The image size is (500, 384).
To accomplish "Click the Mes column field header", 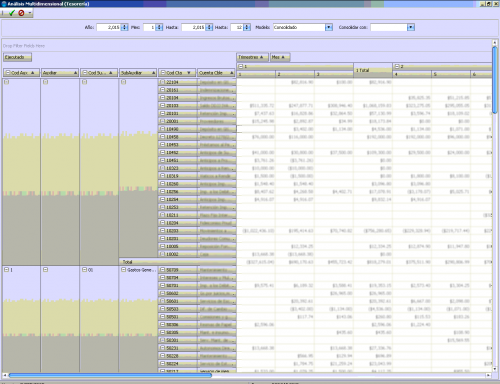I will [280, 57].
